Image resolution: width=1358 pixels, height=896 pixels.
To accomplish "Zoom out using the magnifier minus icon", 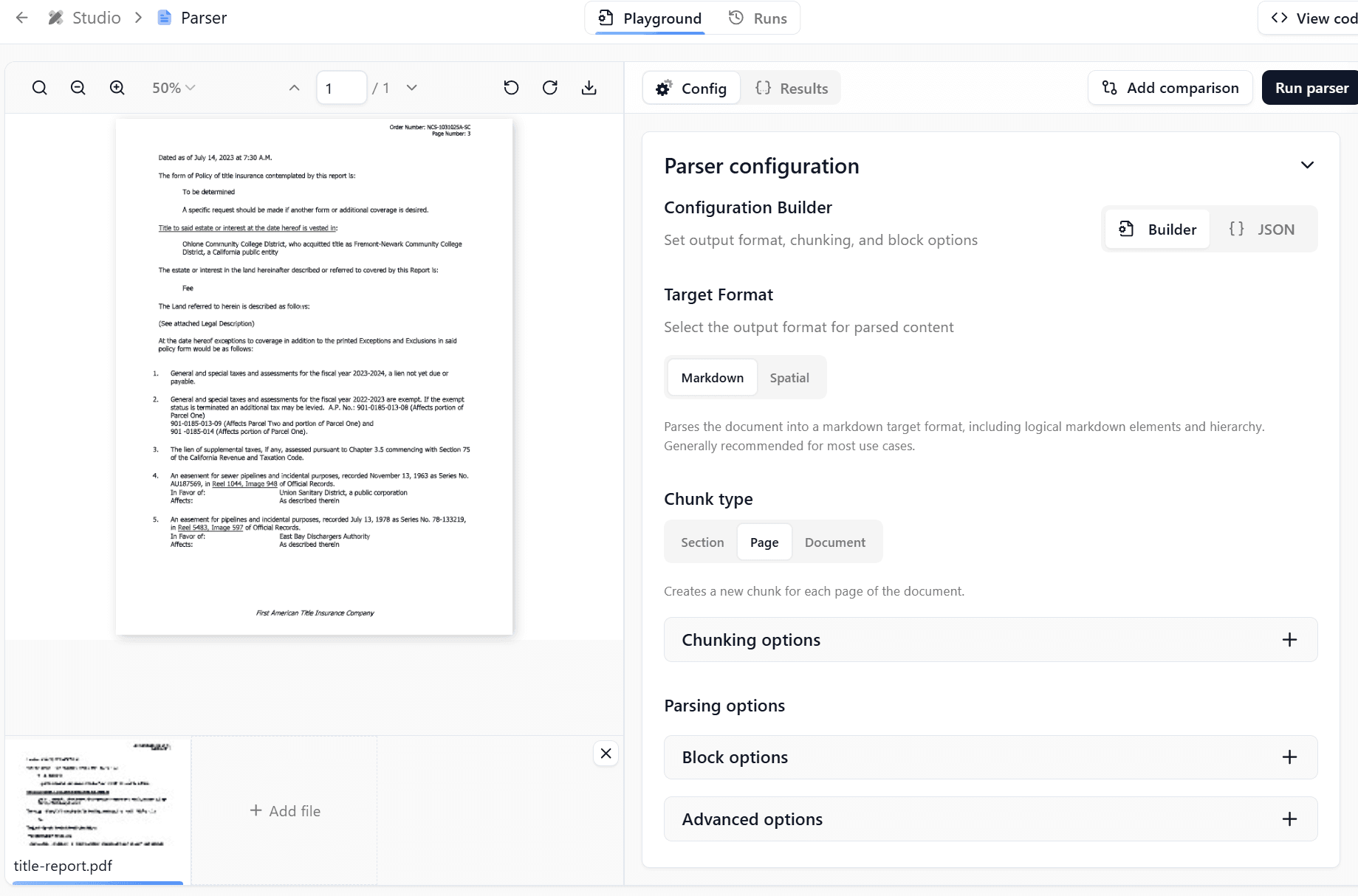I will coord(78,87).
